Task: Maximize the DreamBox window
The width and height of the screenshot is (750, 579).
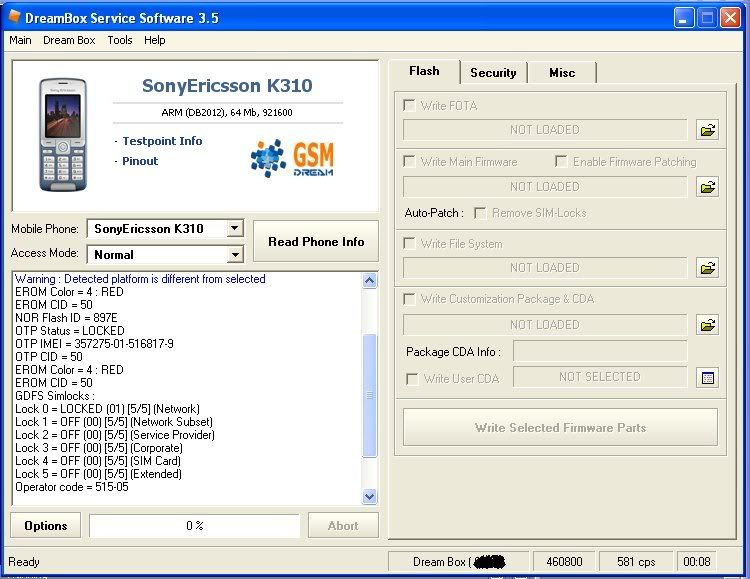Action: point(707,18)
